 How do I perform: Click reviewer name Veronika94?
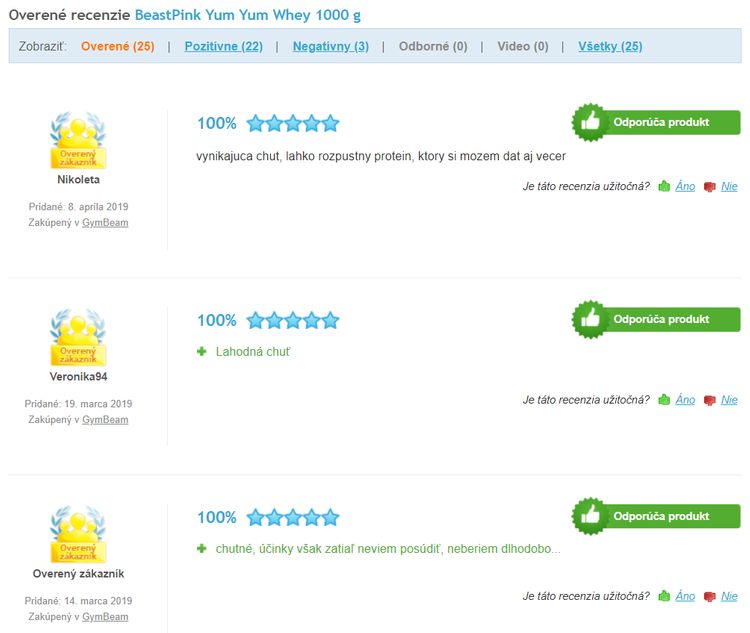click(78, 377)
